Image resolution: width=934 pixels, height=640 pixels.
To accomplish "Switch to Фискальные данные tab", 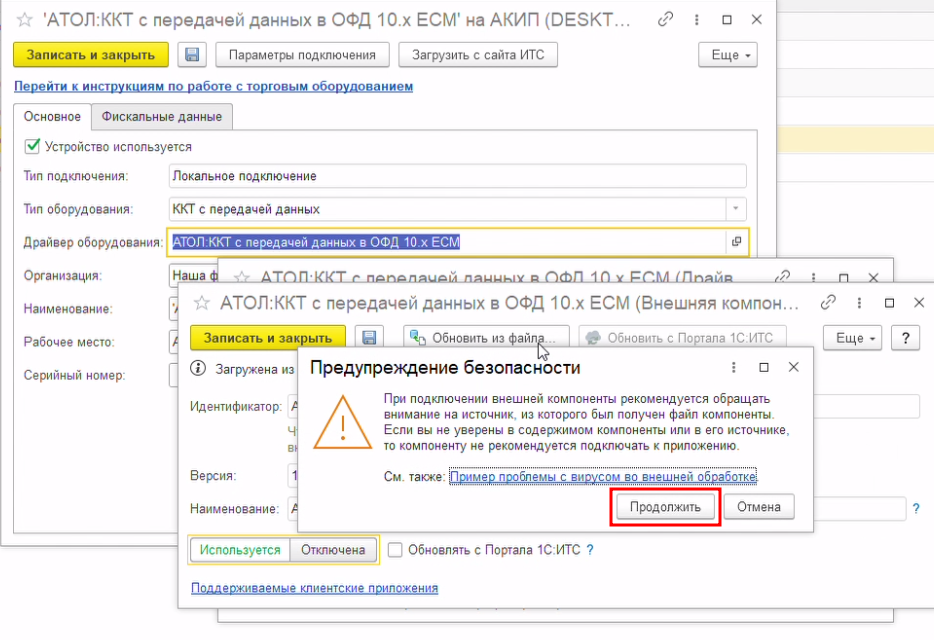I will tap(161, 117).
